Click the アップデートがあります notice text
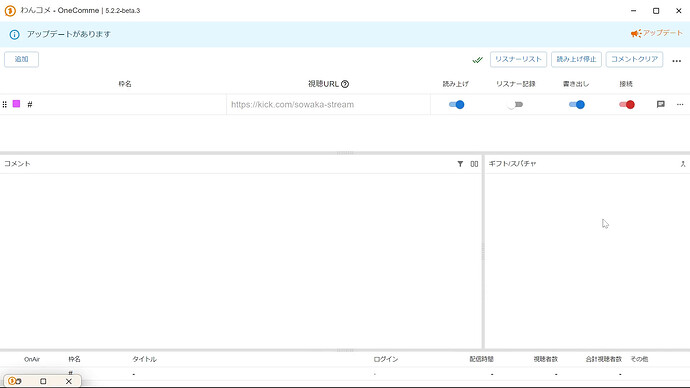The width and height of the screenshot is (690, 388). tap(69, 34)
